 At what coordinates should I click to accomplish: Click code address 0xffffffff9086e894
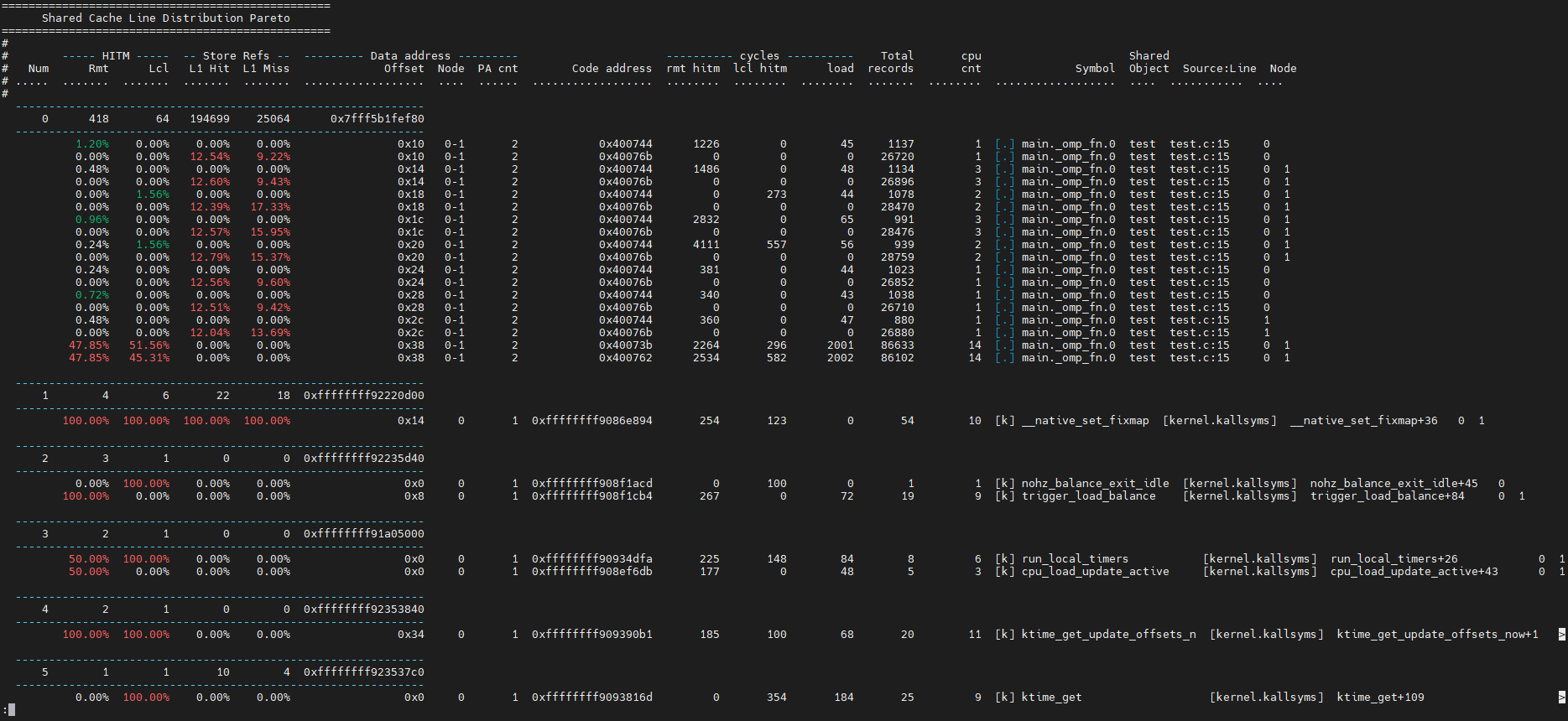point(592,421)
